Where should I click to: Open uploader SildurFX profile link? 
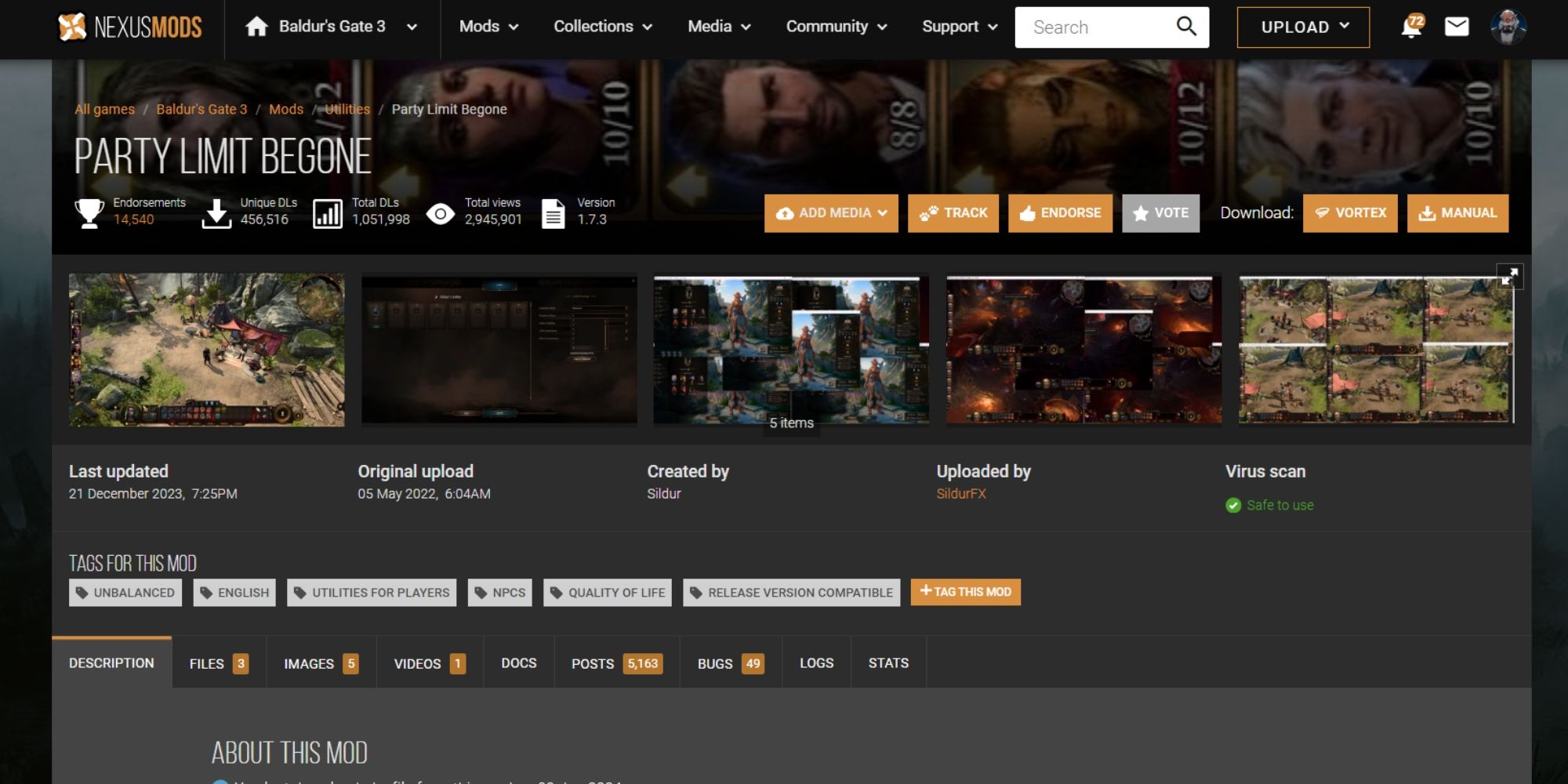[x=961, y=494]
